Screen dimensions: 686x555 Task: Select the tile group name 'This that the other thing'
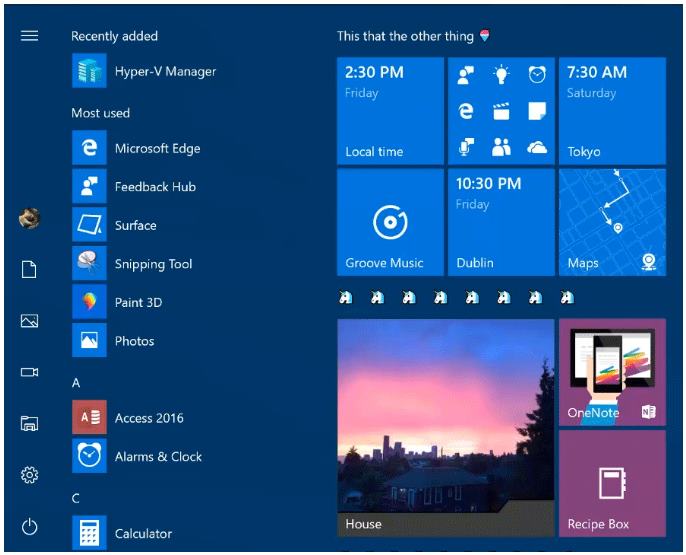point(405,36)
